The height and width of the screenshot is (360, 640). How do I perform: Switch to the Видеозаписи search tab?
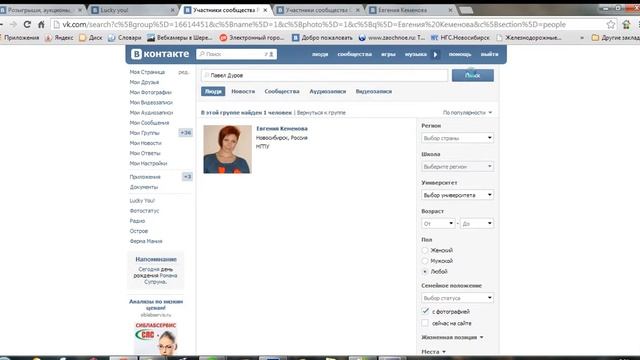(374, 91)
